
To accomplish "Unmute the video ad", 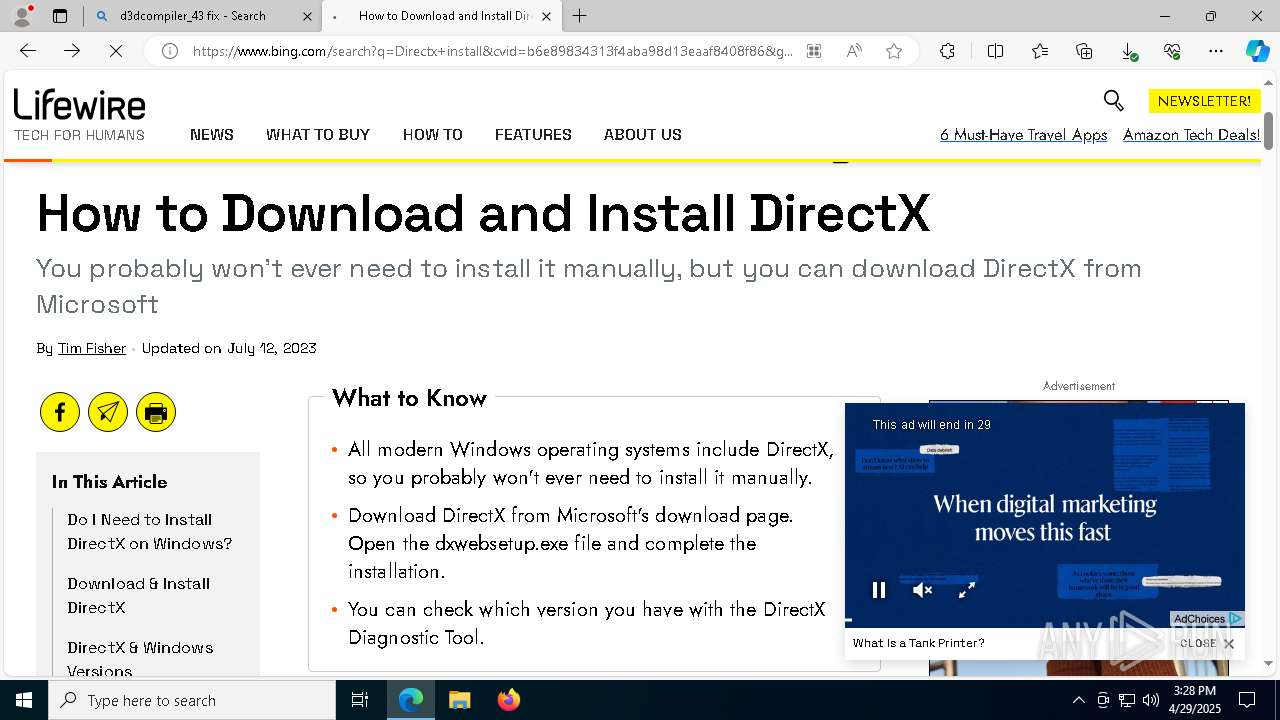I will coord(923,590).
